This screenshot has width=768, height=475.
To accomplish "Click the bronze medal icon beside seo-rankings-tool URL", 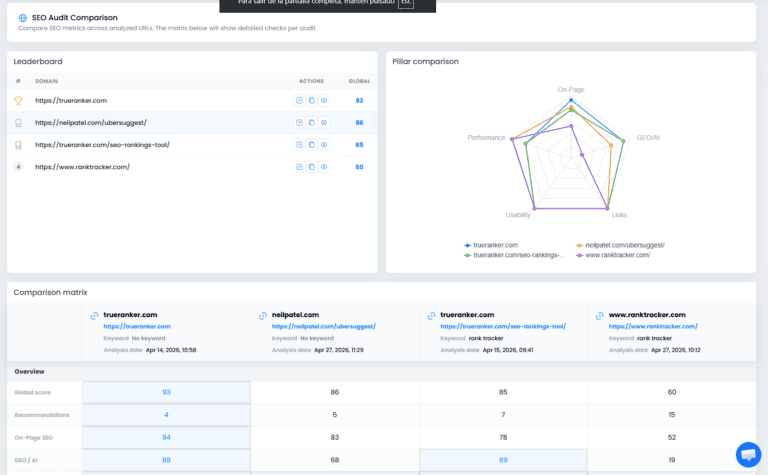I will click(x=18, y=145).
